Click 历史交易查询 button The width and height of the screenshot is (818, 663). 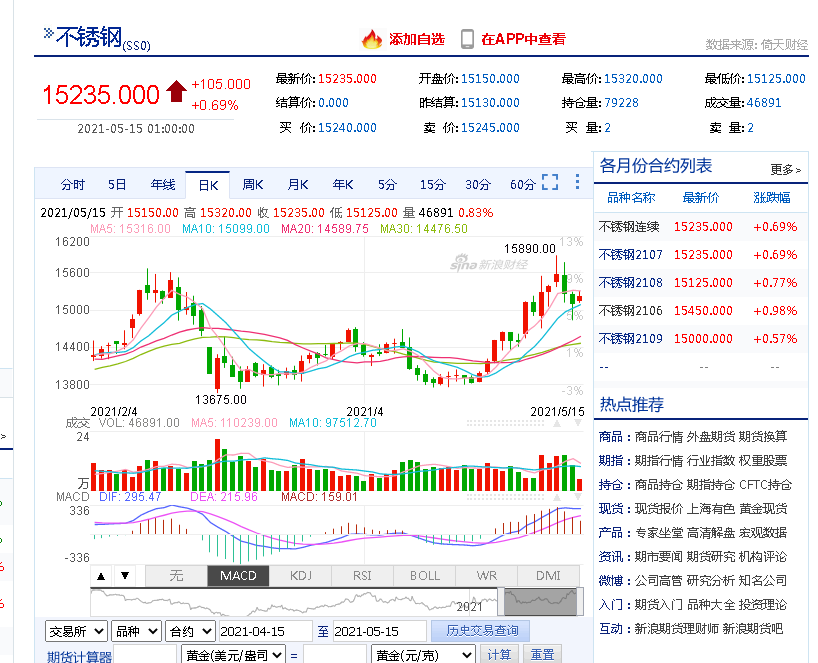tap(481, 631)
